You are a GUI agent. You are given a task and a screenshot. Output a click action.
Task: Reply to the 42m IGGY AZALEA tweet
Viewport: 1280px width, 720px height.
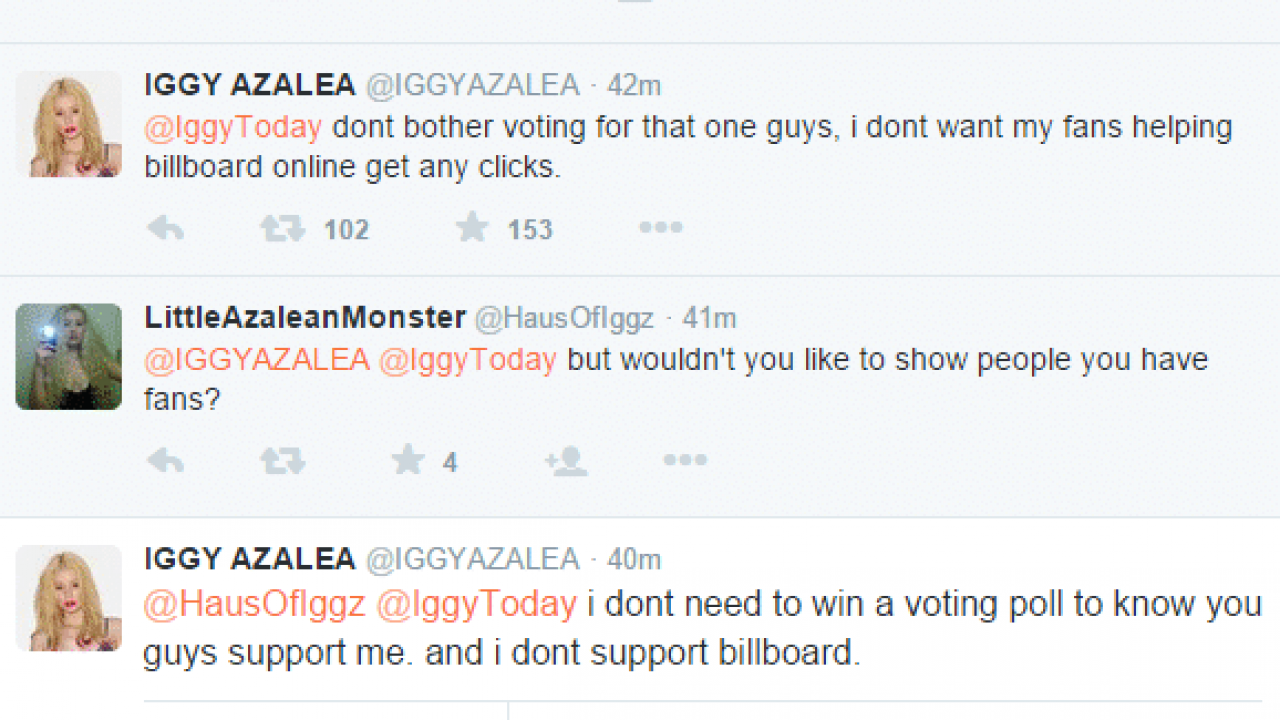166,229
